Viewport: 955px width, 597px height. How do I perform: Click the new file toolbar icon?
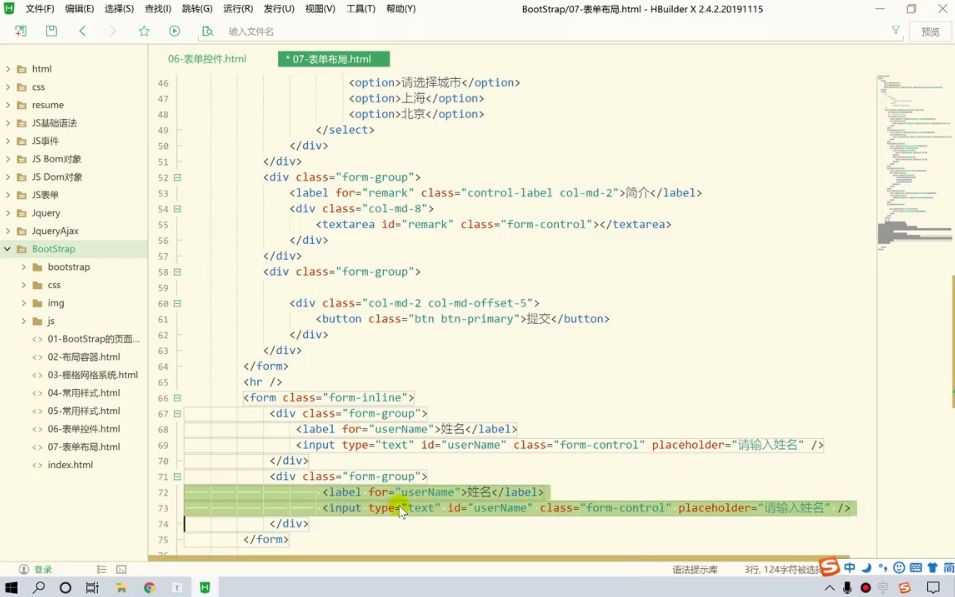21,31
